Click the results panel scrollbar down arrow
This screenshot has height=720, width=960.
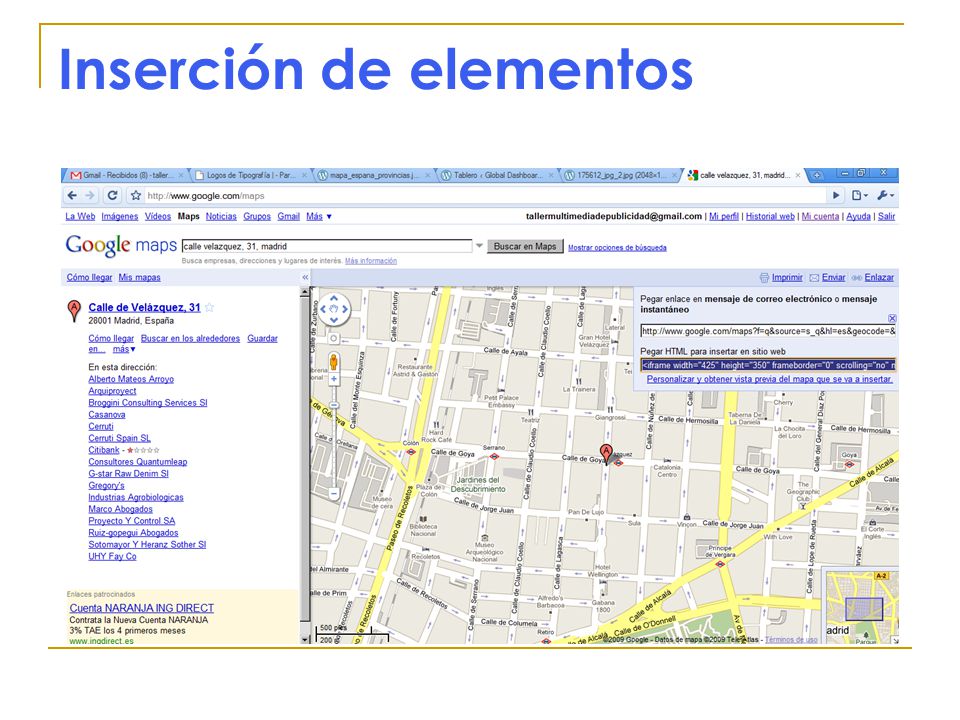tap(305, 639)
